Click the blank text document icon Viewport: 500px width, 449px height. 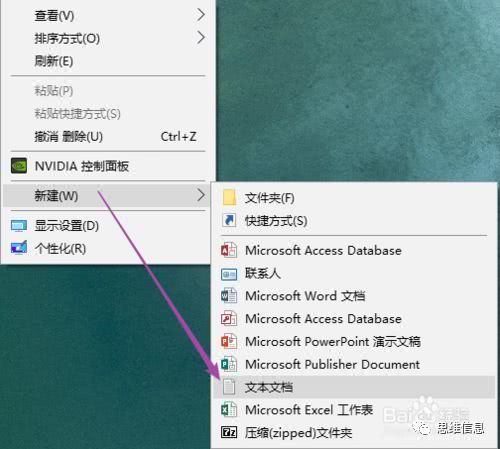(229, 387)
